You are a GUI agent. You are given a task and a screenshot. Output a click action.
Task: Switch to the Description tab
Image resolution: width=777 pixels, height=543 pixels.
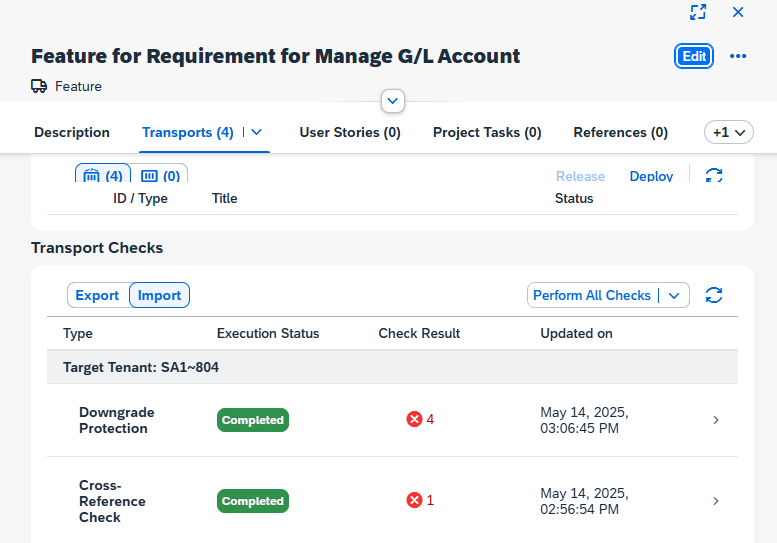coord(72,132)
